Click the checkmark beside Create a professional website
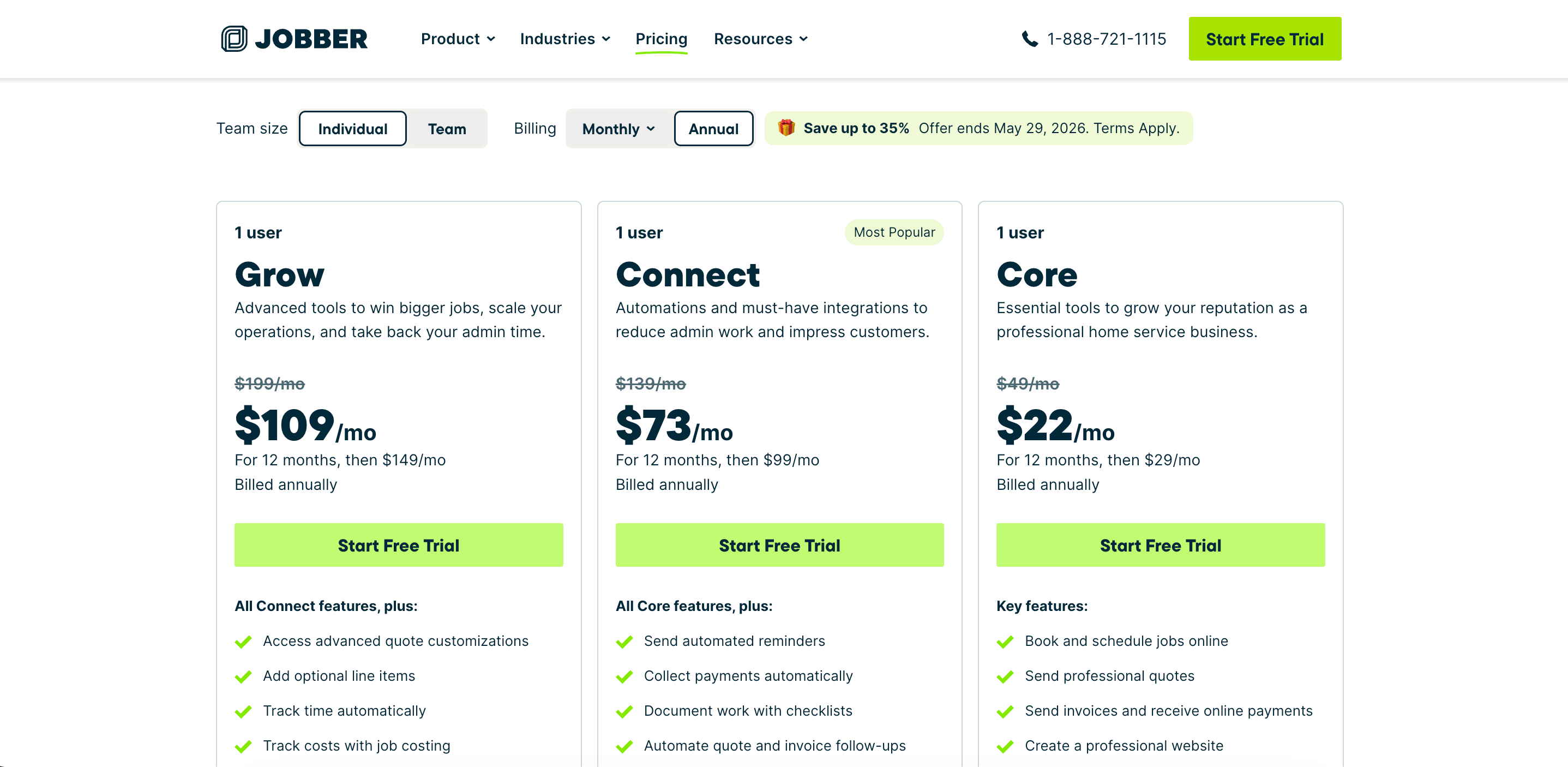The height and width of the screenshot is (767, 1568). coord(1006,746)
